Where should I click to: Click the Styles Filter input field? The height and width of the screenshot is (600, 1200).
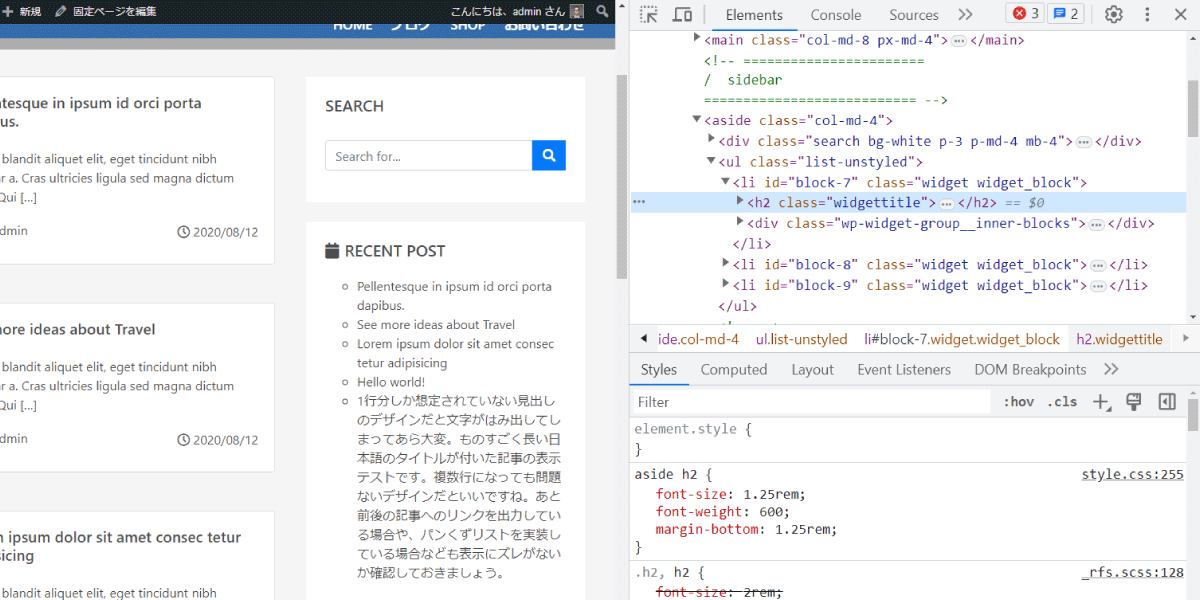(812, 402)
